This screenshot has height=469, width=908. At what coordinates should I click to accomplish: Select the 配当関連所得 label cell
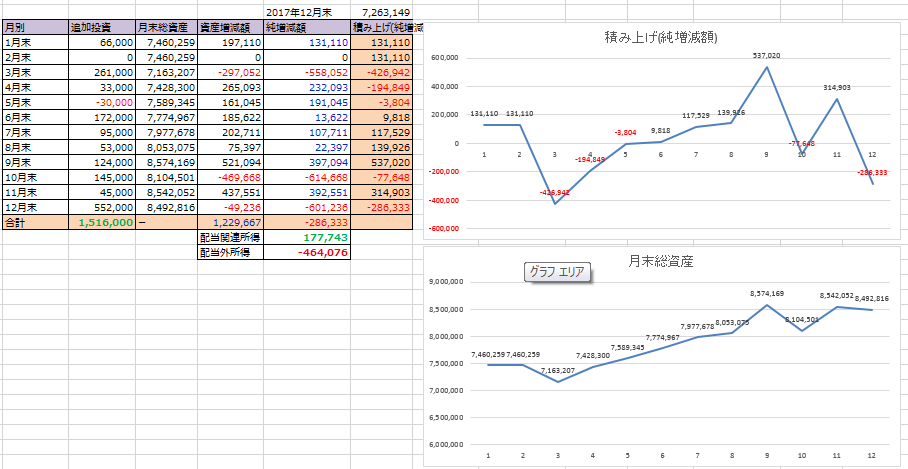(230, 238)
